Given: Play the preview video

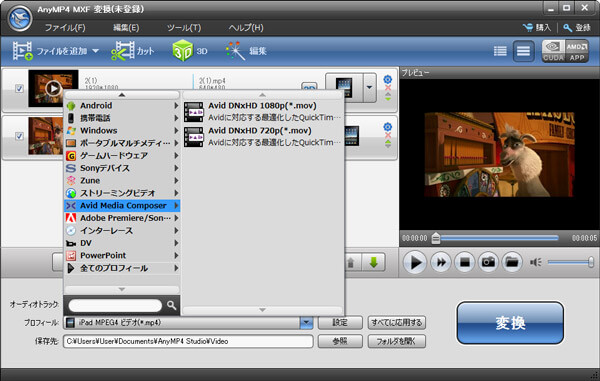Looking at the screenshot, I should (415, 262).
